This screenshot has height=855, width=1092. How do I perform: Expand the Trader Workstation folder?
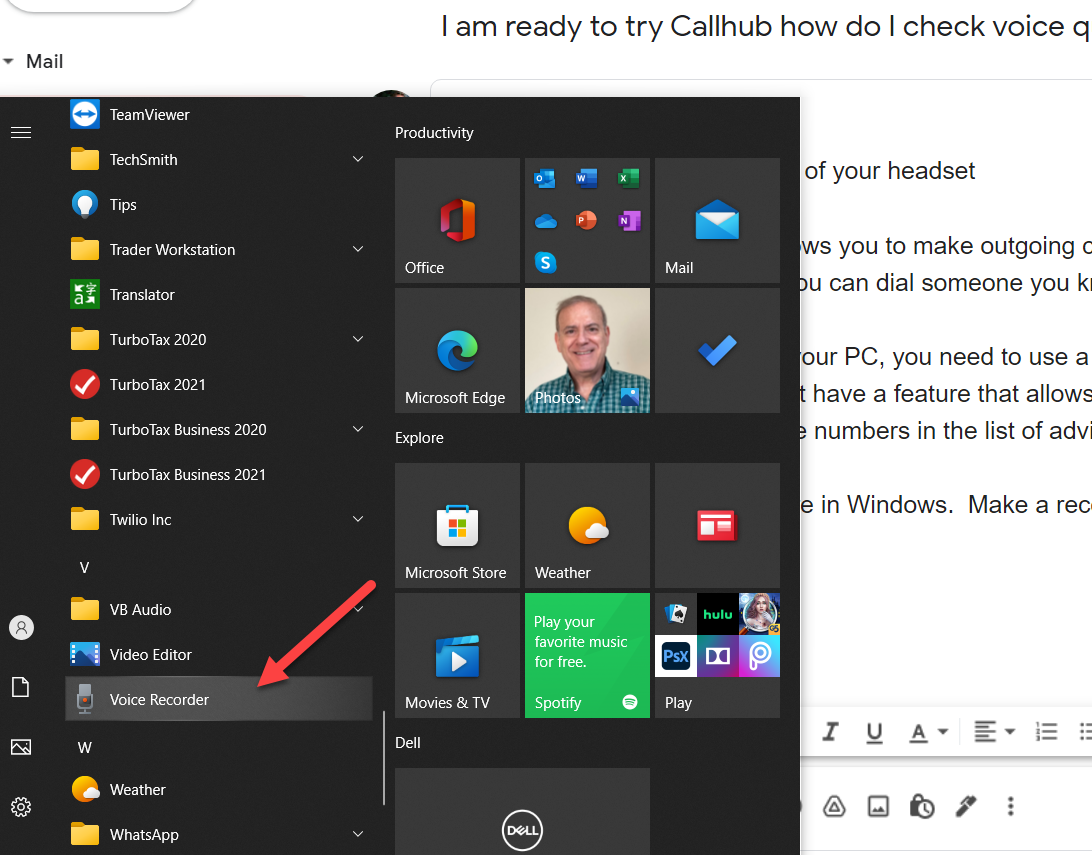(358, 249)
